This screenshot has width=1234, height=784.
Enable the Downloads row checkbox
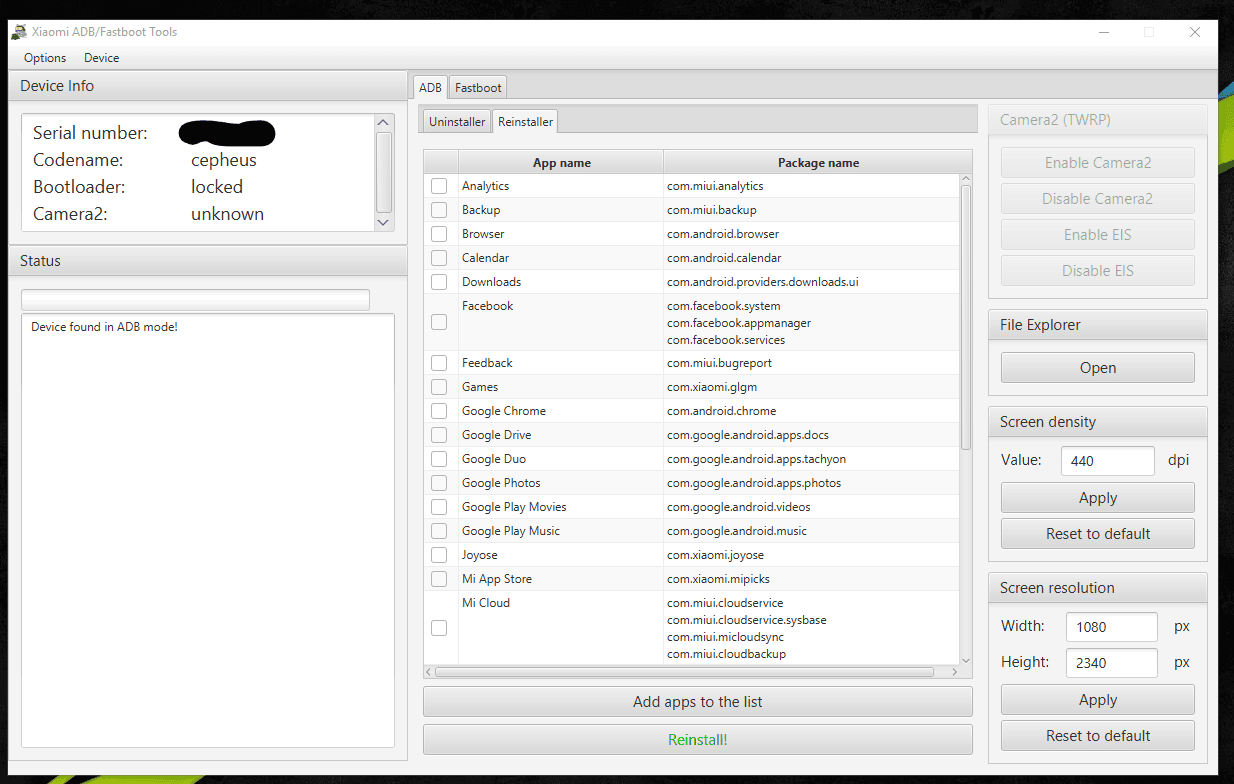click(x=439, y=282)
